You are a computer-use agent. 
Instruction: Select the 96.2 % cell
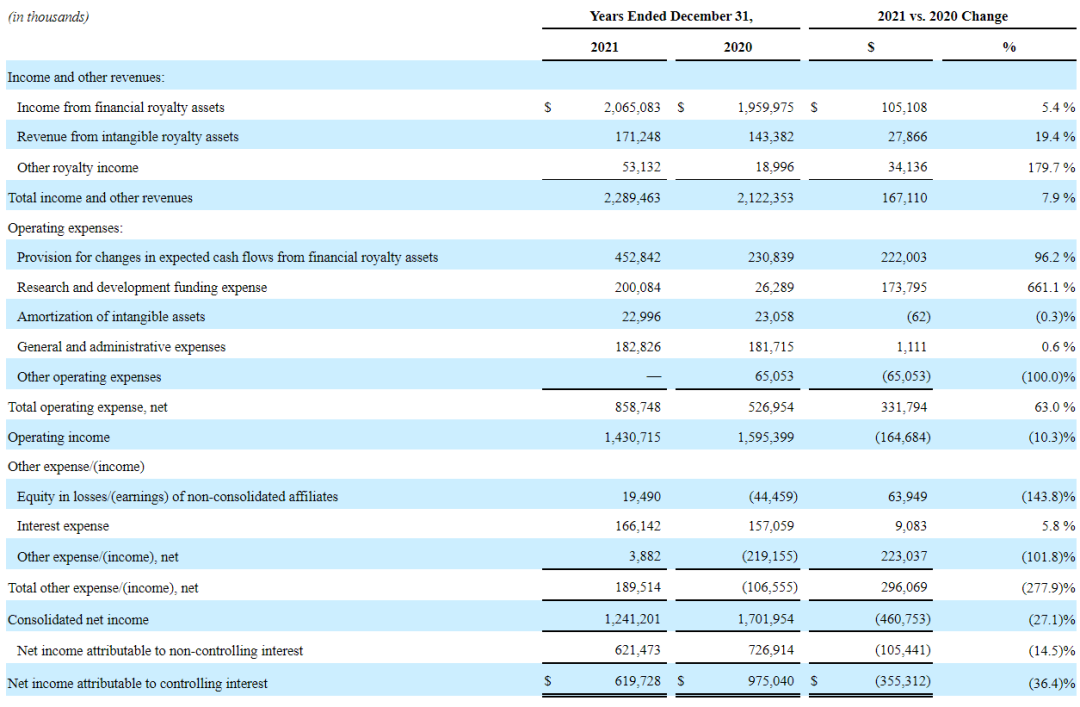pyautogui.click(x=1055, y=258)
